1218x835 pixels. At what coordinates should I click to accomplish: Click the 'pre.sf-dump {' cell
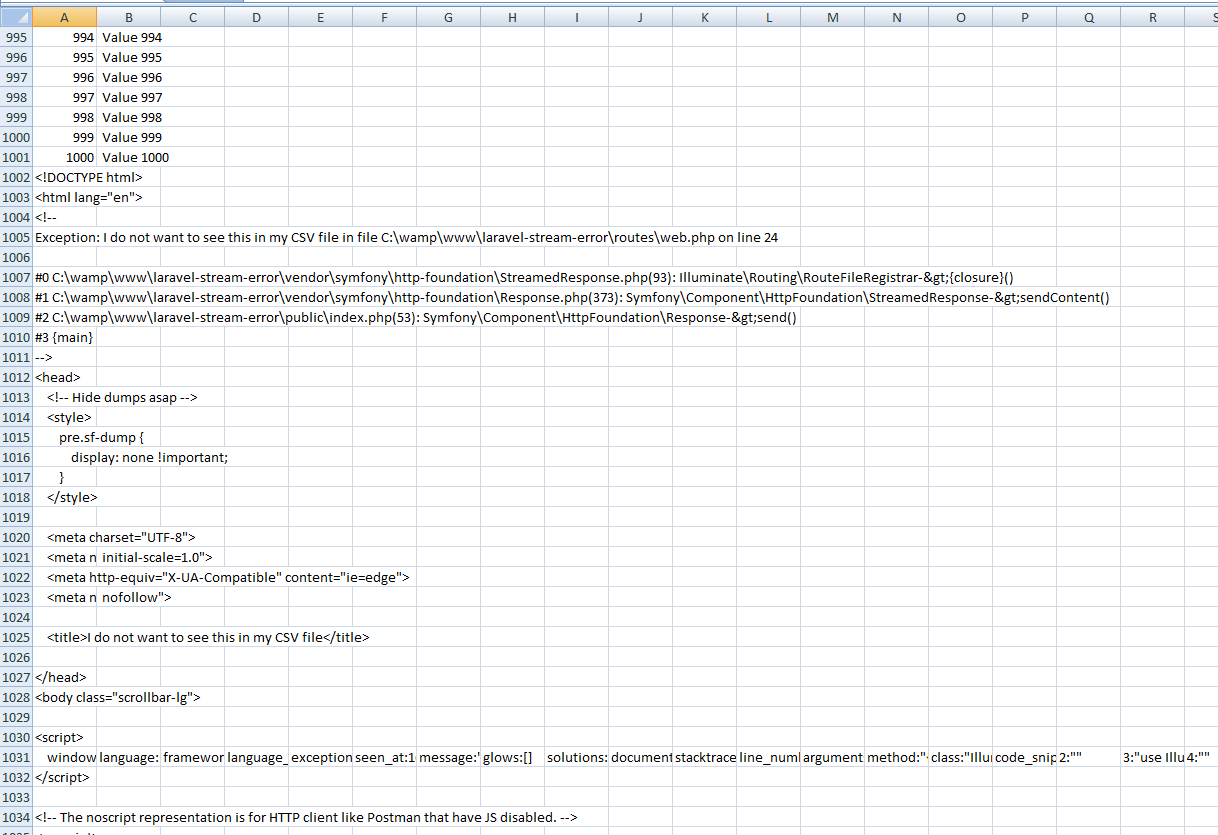[101, 437]
